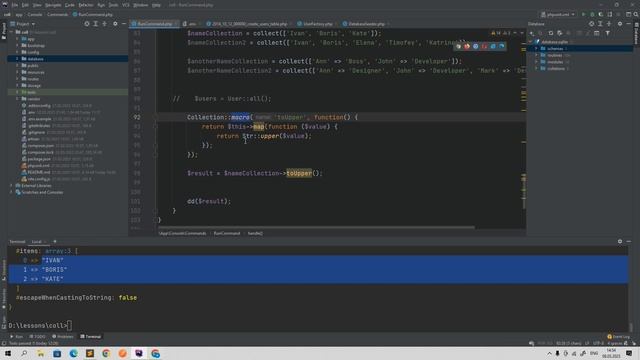The width and height of the screenshot is (640, 360).
Task: Click expand all icon in Project panel
Action: (96, 24)
